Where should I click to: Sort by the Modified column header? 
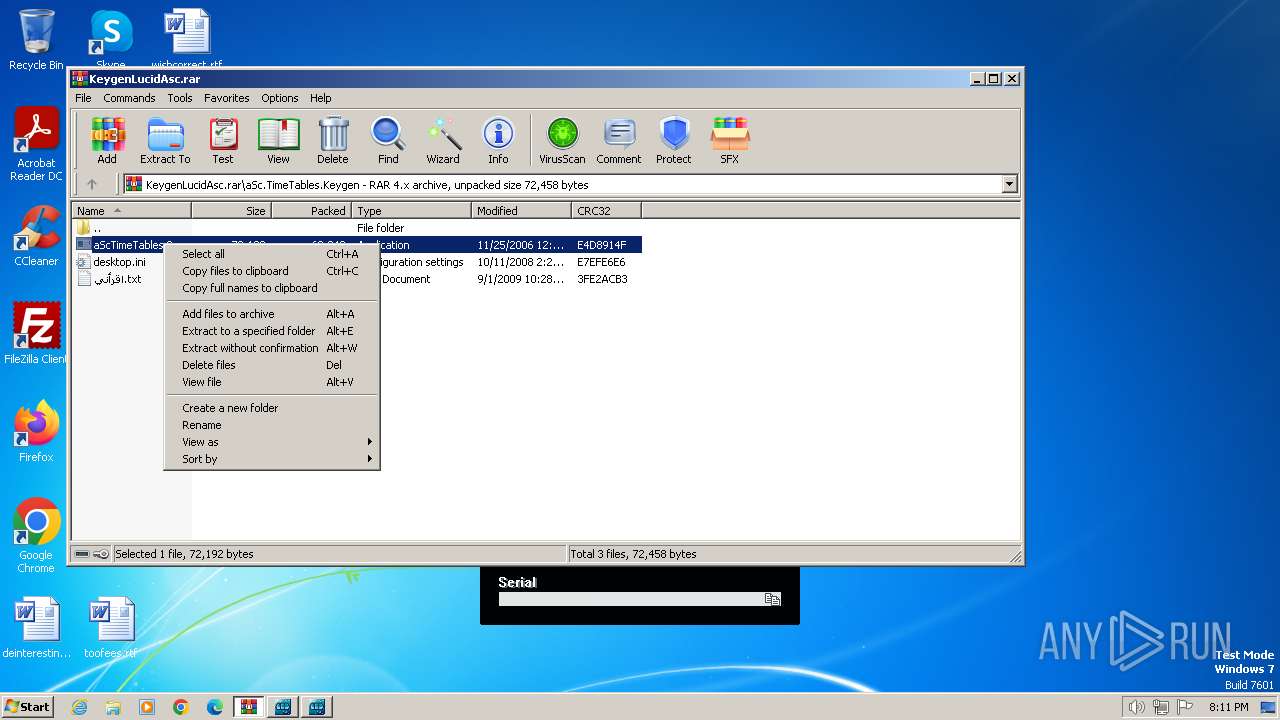pyautogui.click(x=520, y=211)
